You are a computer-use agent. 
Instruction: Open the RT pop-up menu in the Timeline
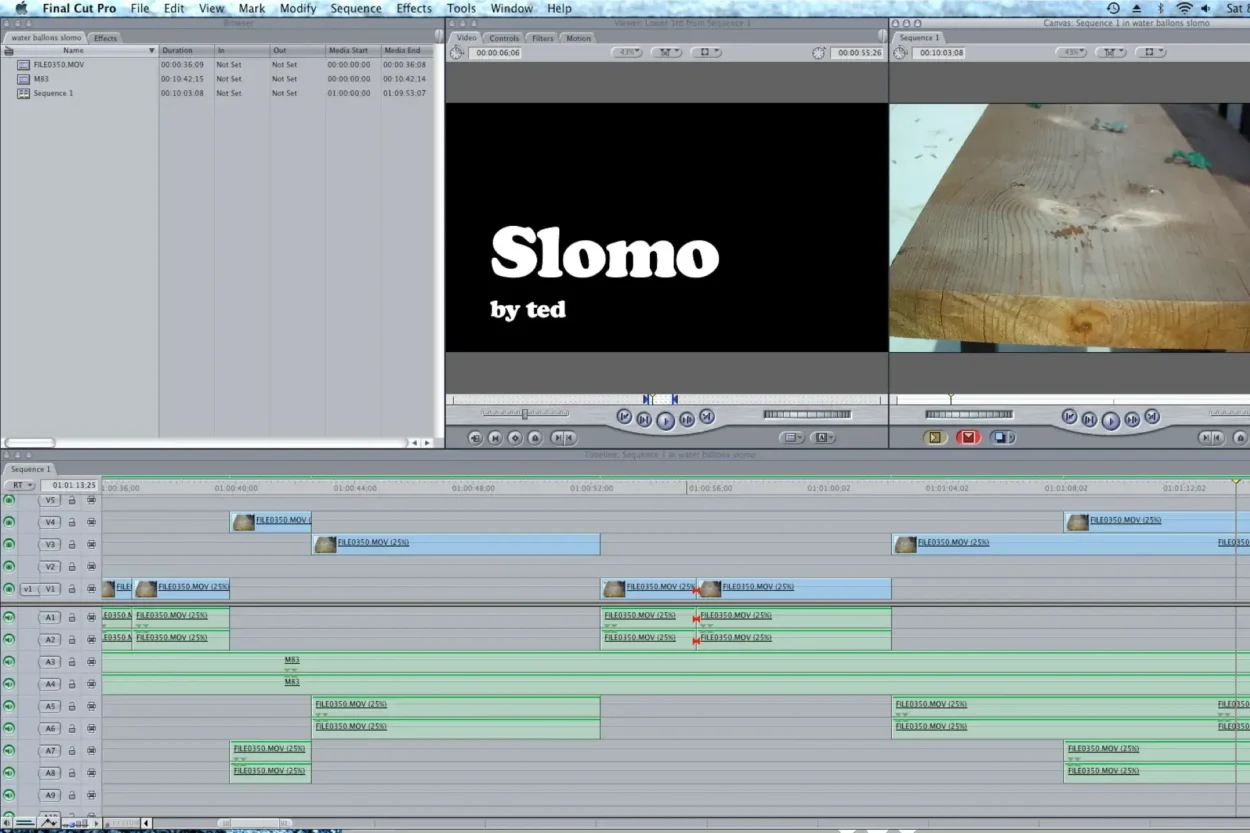tap(19, 485)
